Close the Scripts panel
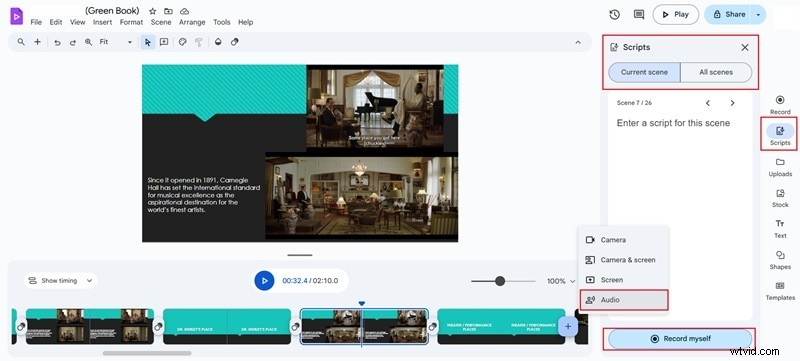The width and height of the screenshot is (800, 361). [745, 47]
